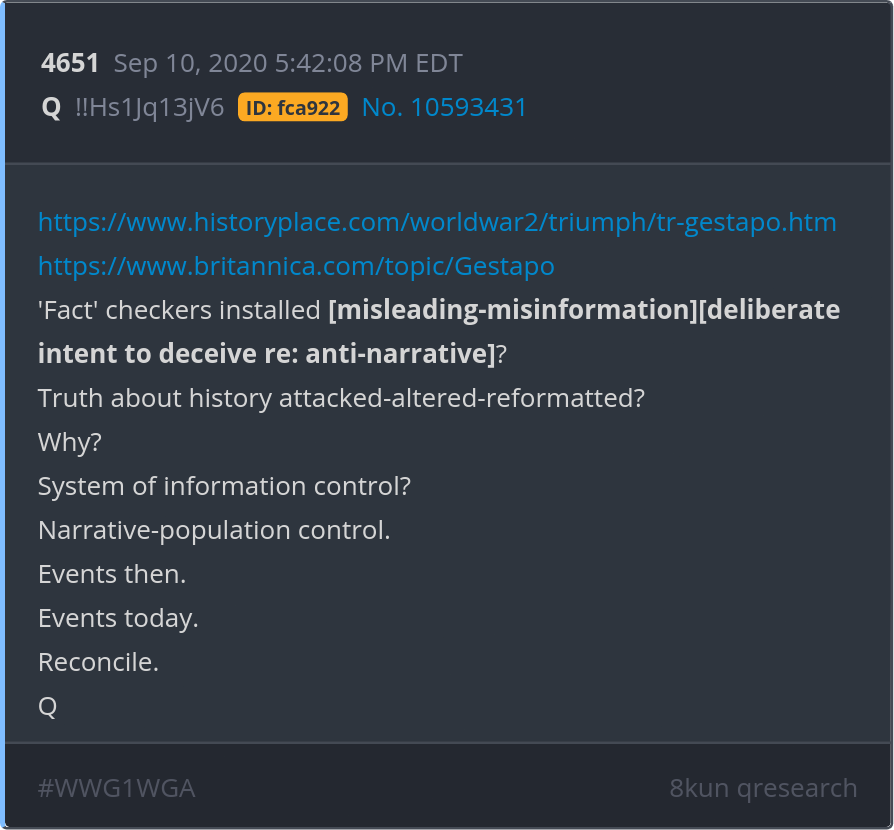Click the tripcode !!Hs1Jq13jV6

tap(149, 108)
